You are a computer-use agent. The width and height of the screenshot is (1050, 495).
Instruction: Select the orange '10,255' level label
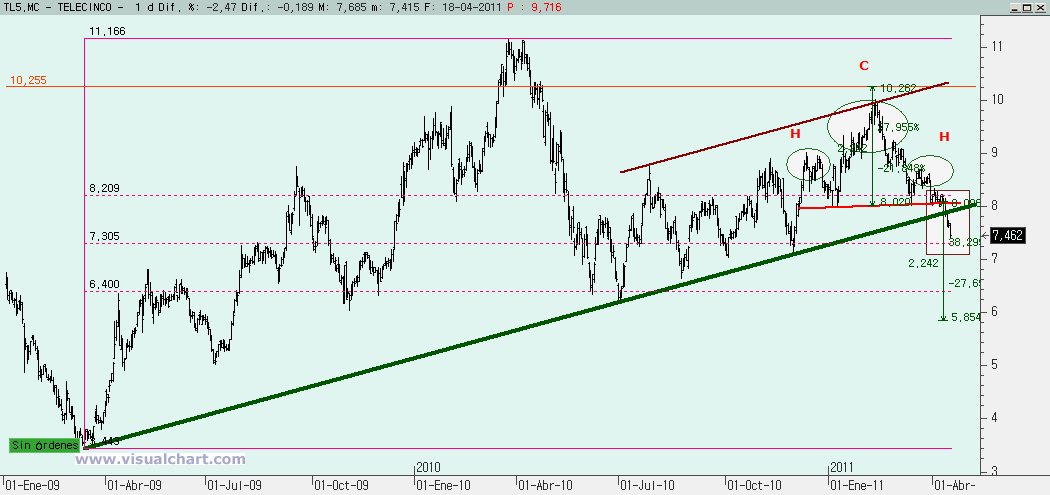(27, 80)
